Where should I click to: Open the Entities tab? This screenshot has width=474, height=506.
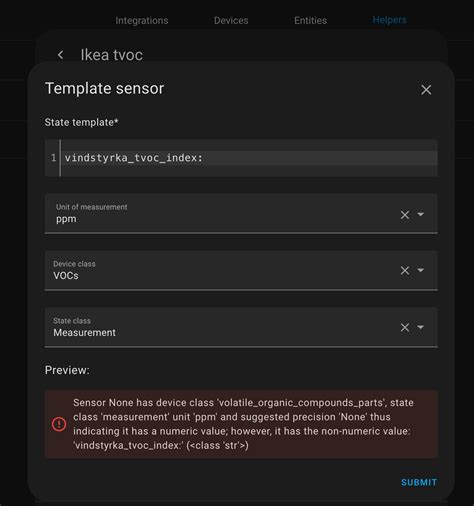pos(310,21)
